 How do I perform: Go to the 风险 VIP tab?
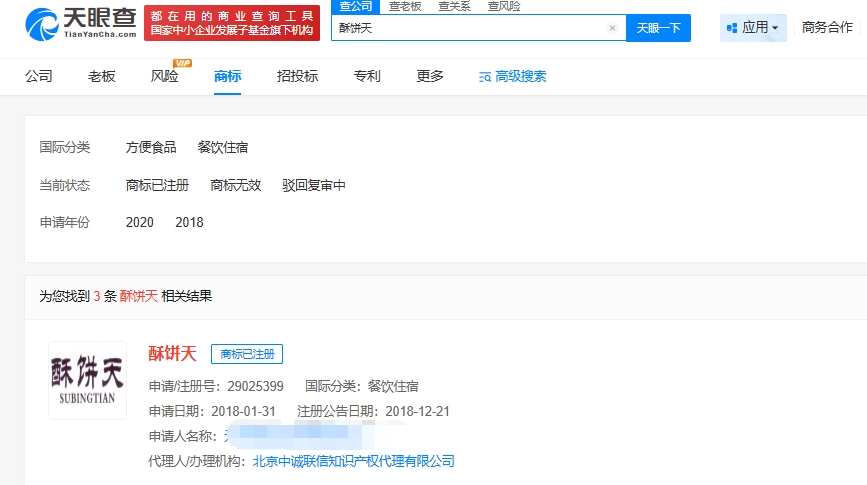click(x=165, y=76)
